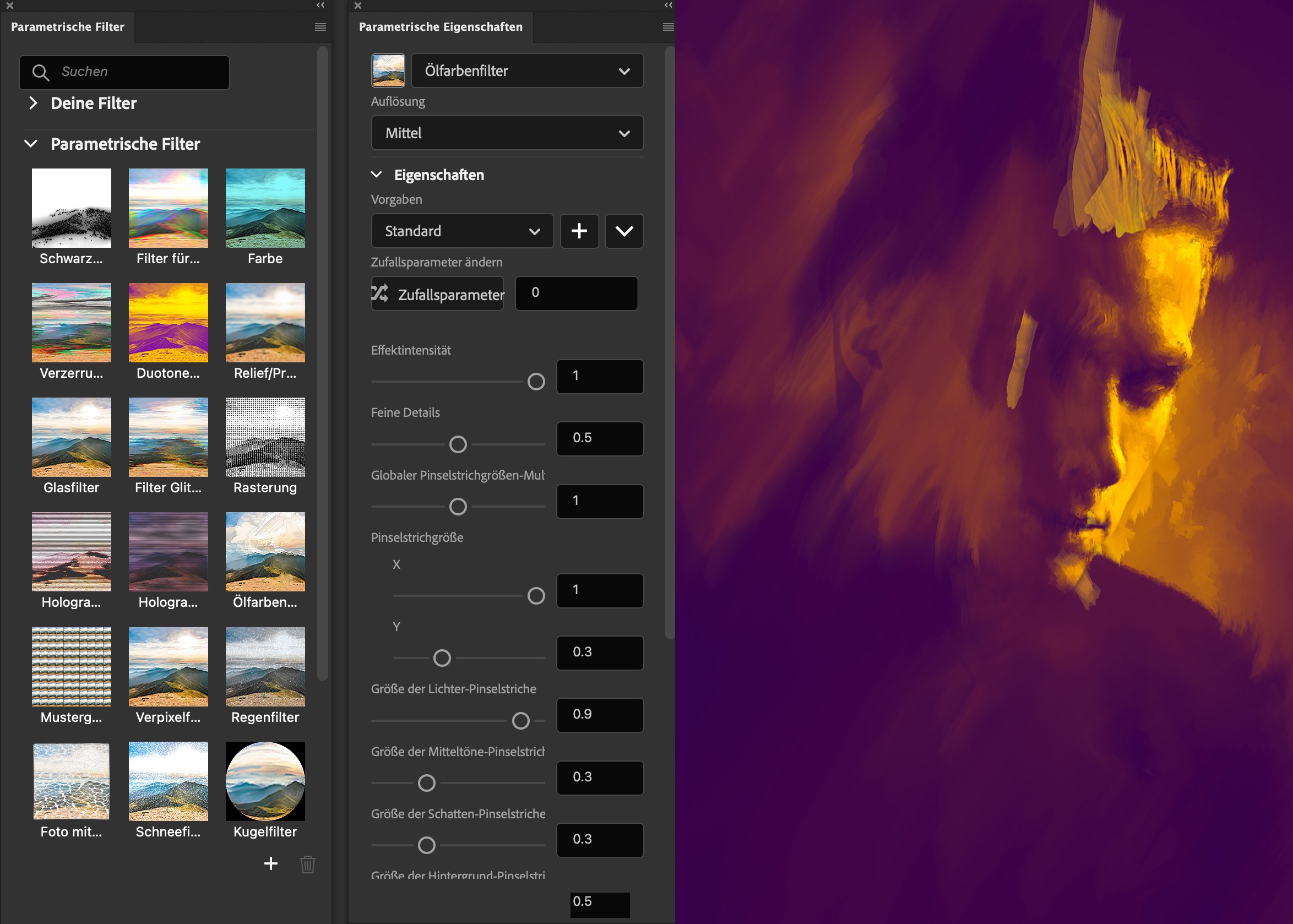
Task: Open the Parametrische Eigenschaften panel menu icon
Action: click(668, 27)
